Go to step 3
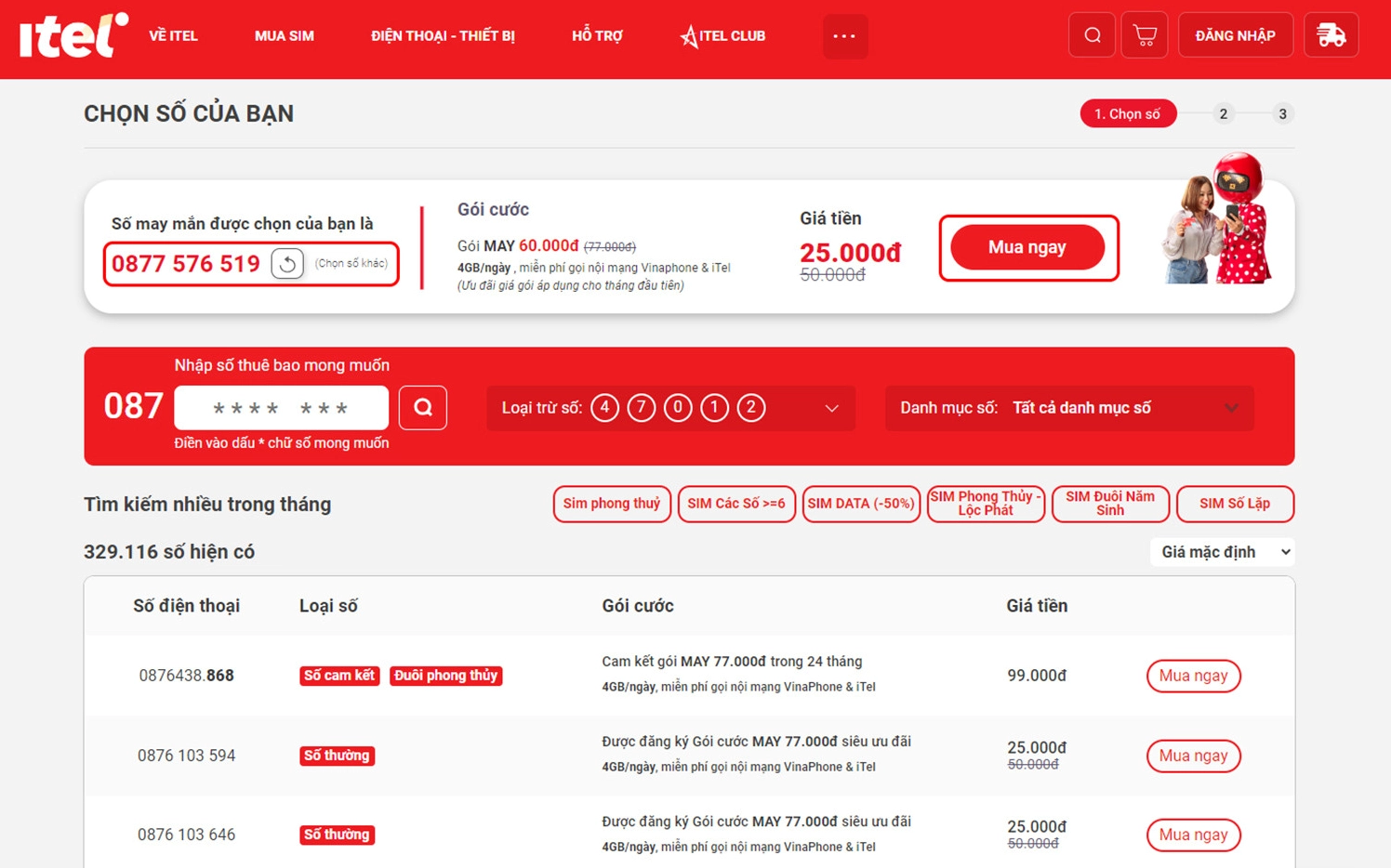 coord(1282,113)
